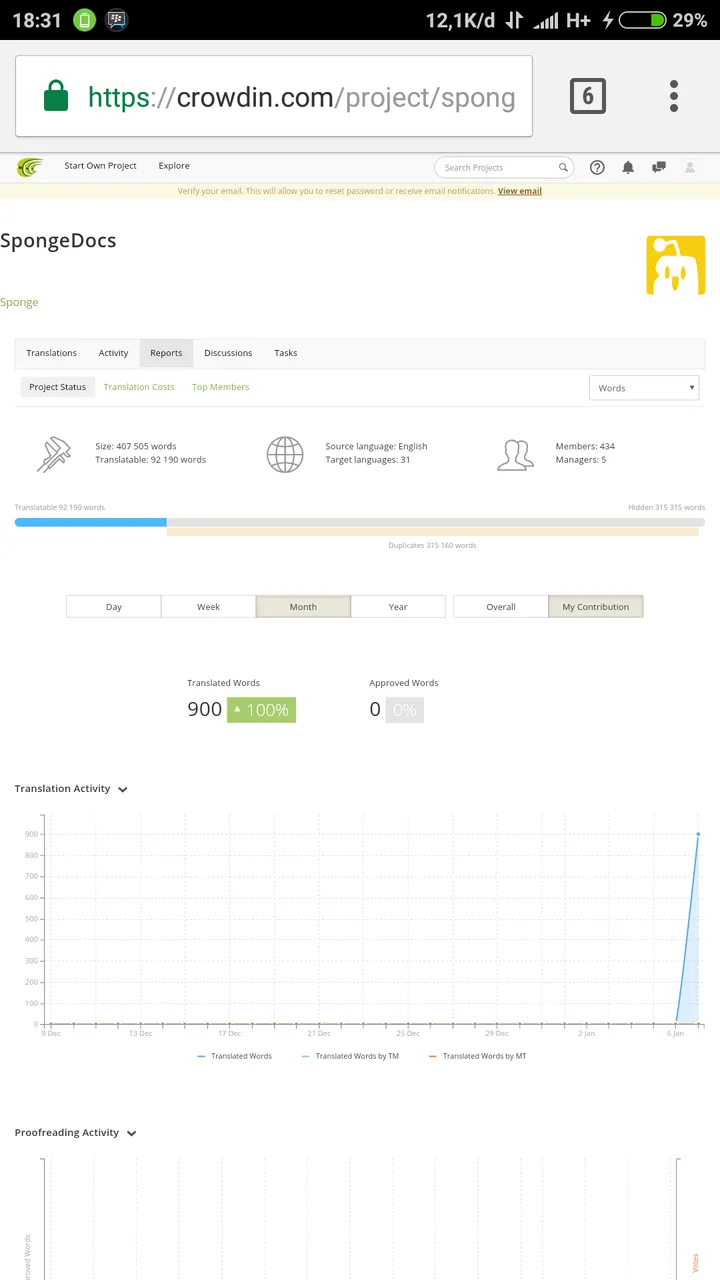Click the View email link
The image size is (720, 1280).
520,191
